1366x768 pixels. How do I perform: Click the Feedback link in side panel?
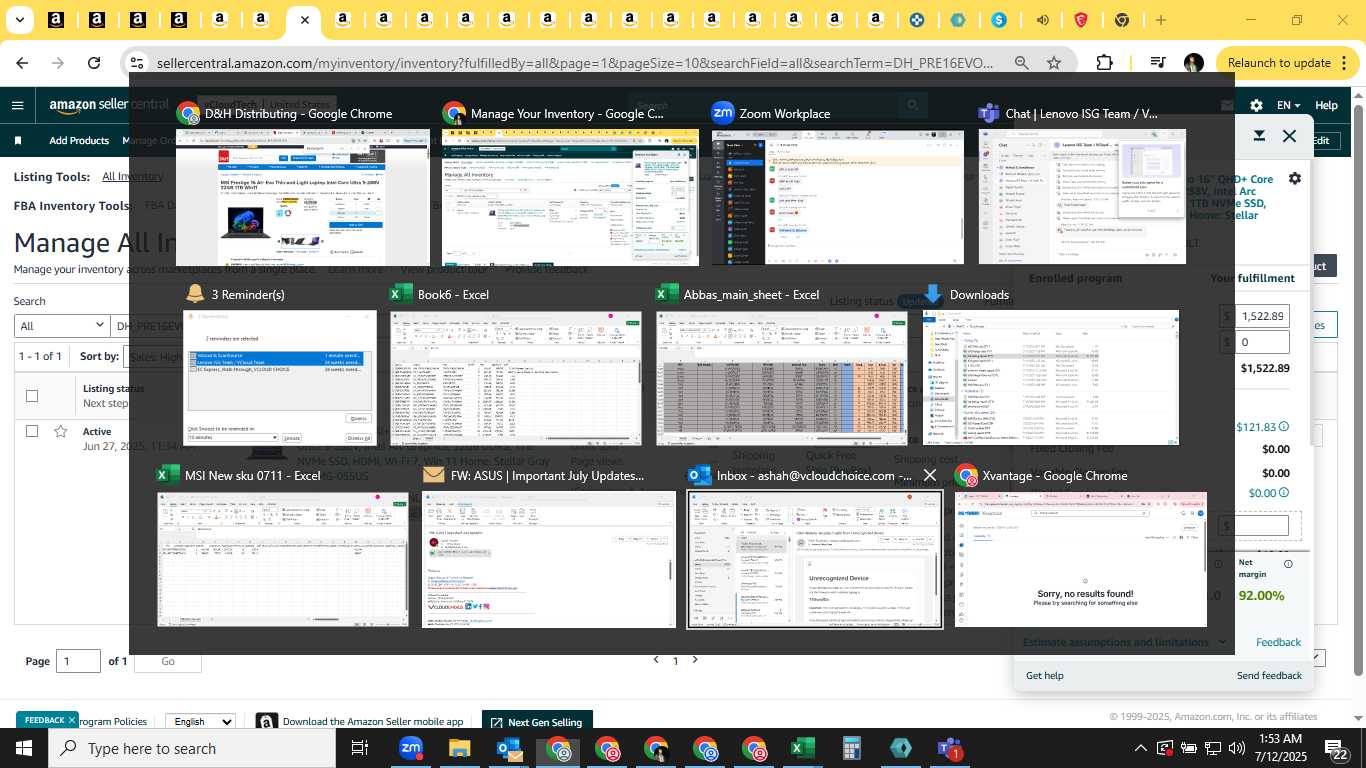[x=1278, y=642]
